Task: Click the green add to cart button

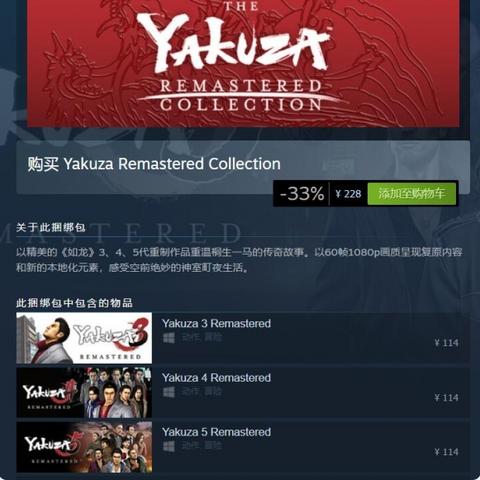Action: 412,193
